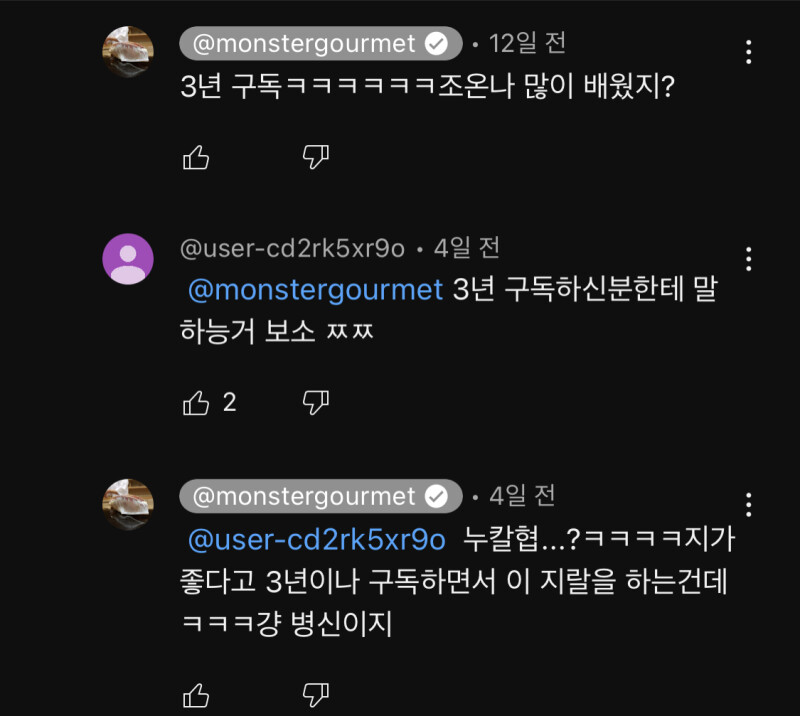Screen dimensions: 800x716
Task: Open purple default avatar of user-cd2rk5xr9o
Action: click(128, 259)
